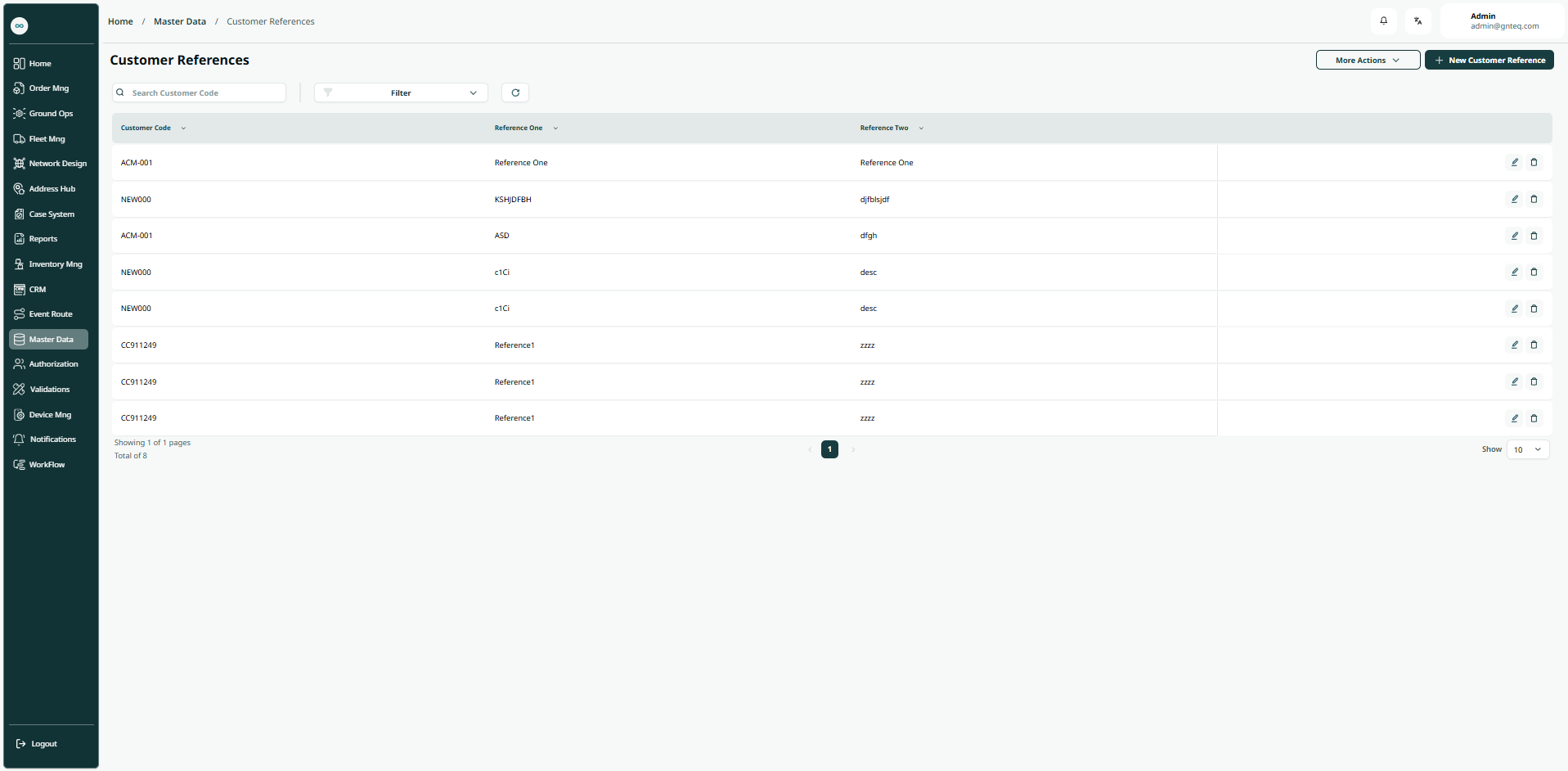Click the refresh table icon

[515, 92]
